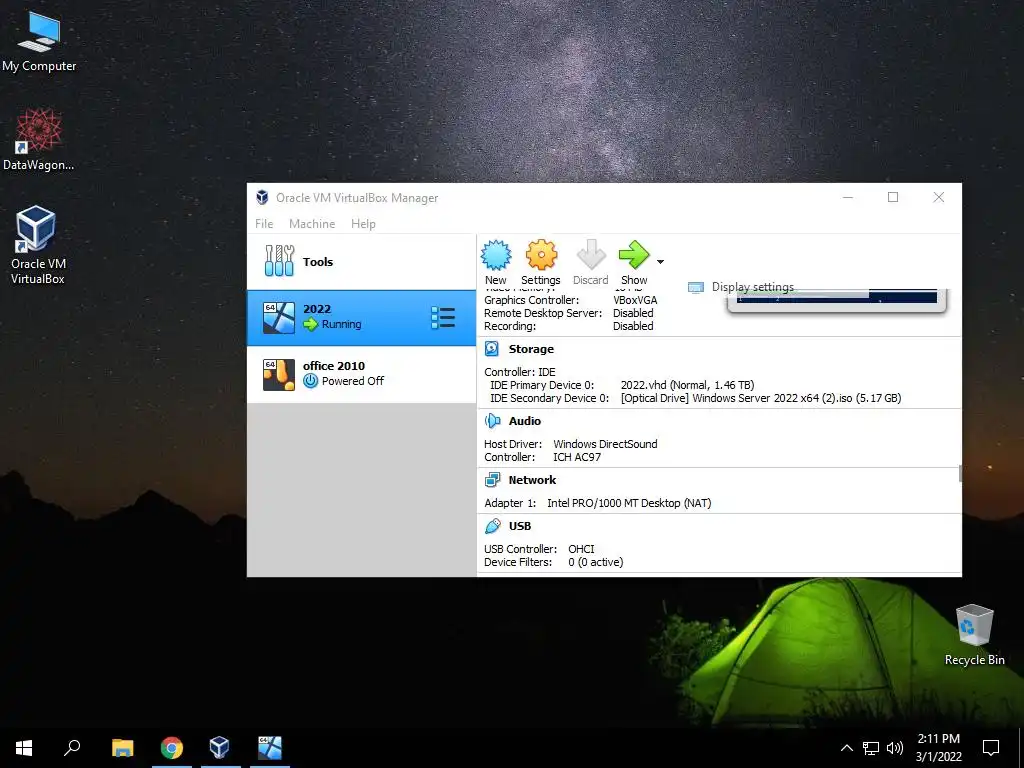This screenshot has height=768, width=1024.
Task: Open the Windows Start menu
Action: (24, 748)
